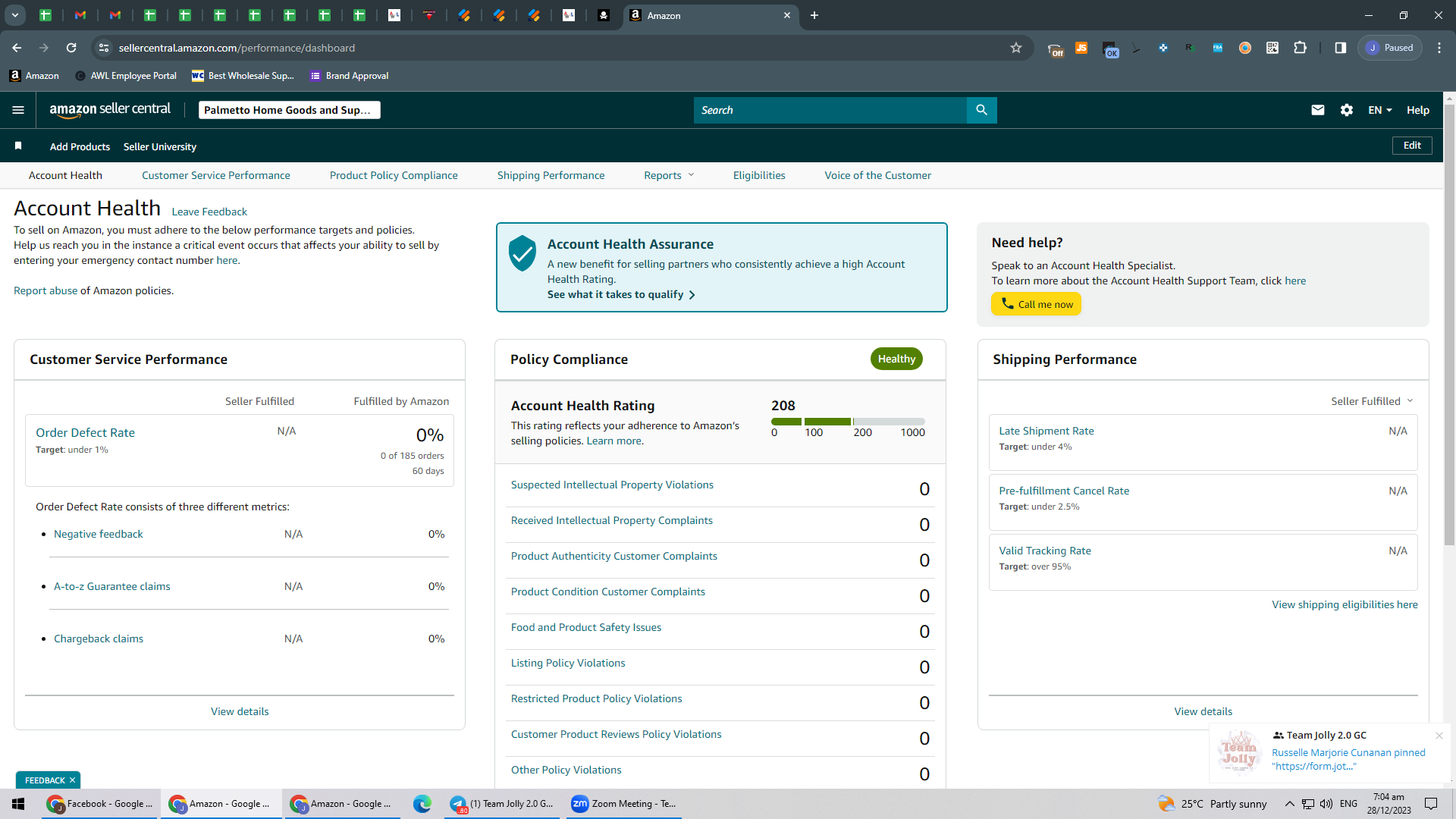Open the store selector Palmetto Home Goods

click(290, 110)
